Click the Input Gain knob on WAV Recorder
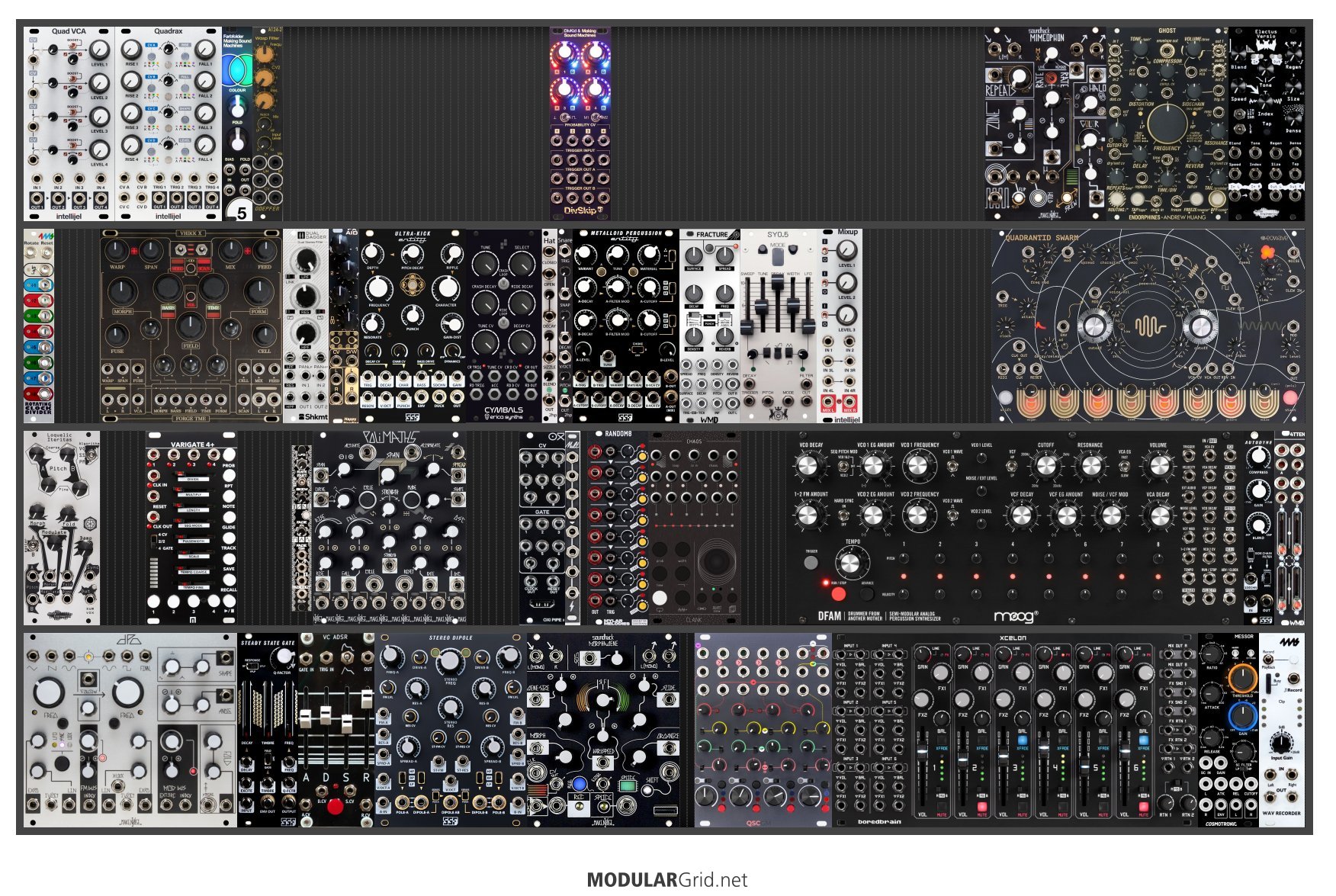Viewport: 1336px width, 896px height. pos(1281,743)
